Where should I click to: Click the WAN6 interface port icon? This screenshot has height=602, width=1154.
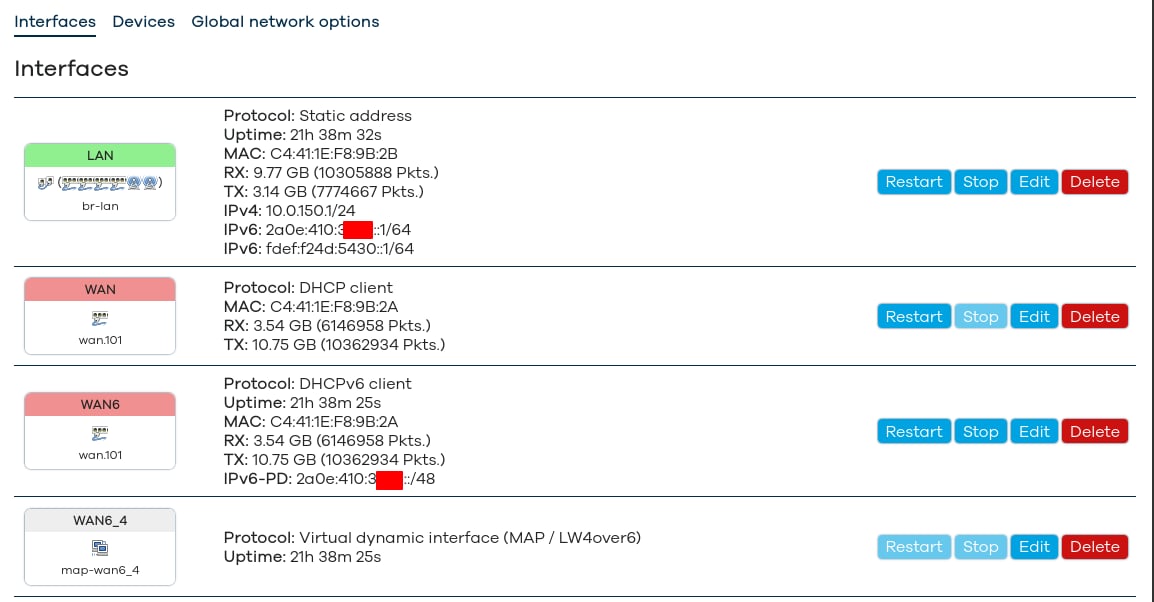tap(100, 432)
